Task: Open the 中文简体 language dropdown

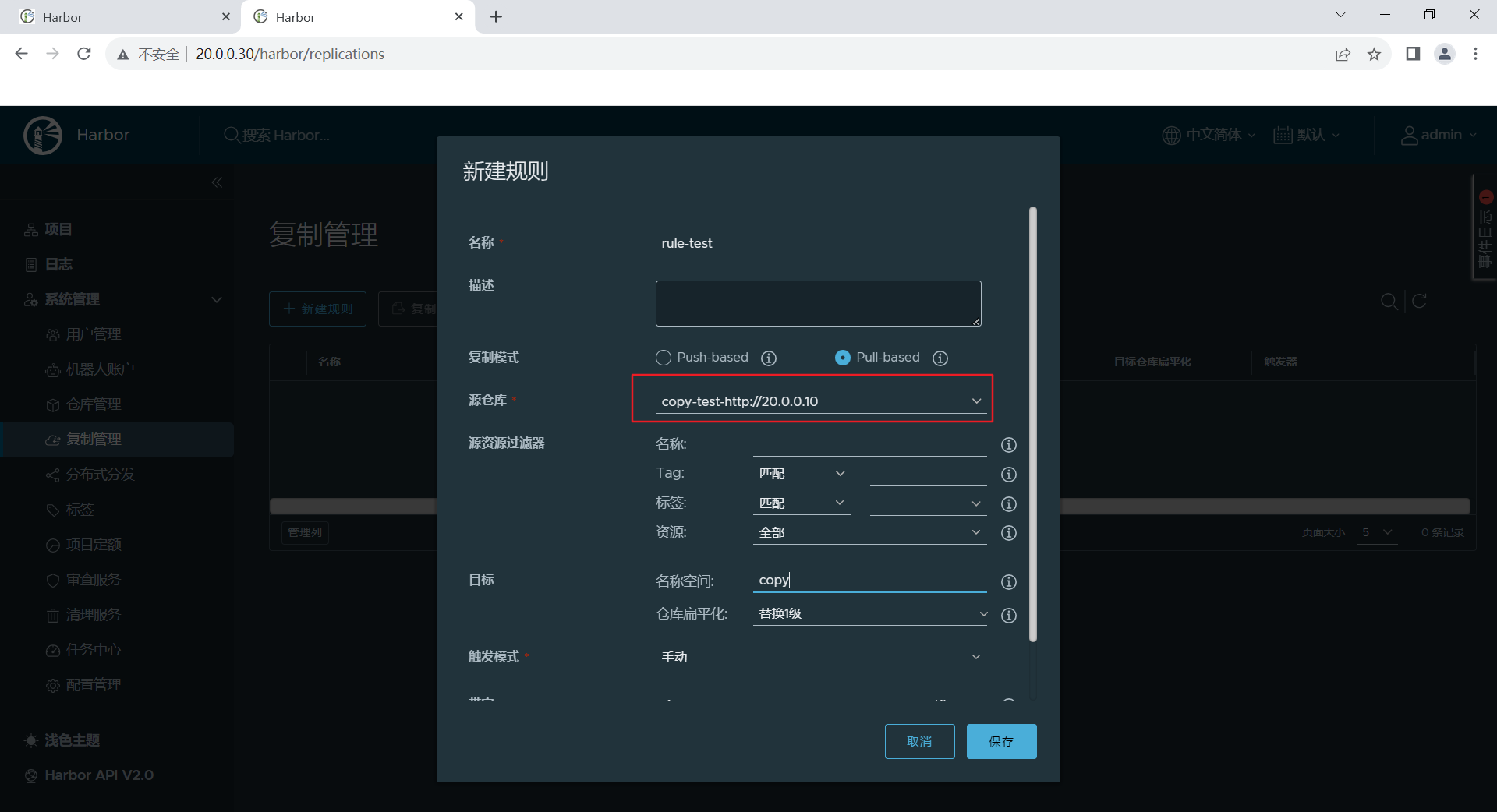Action: pyautogui.click(x=1209, y=135)
